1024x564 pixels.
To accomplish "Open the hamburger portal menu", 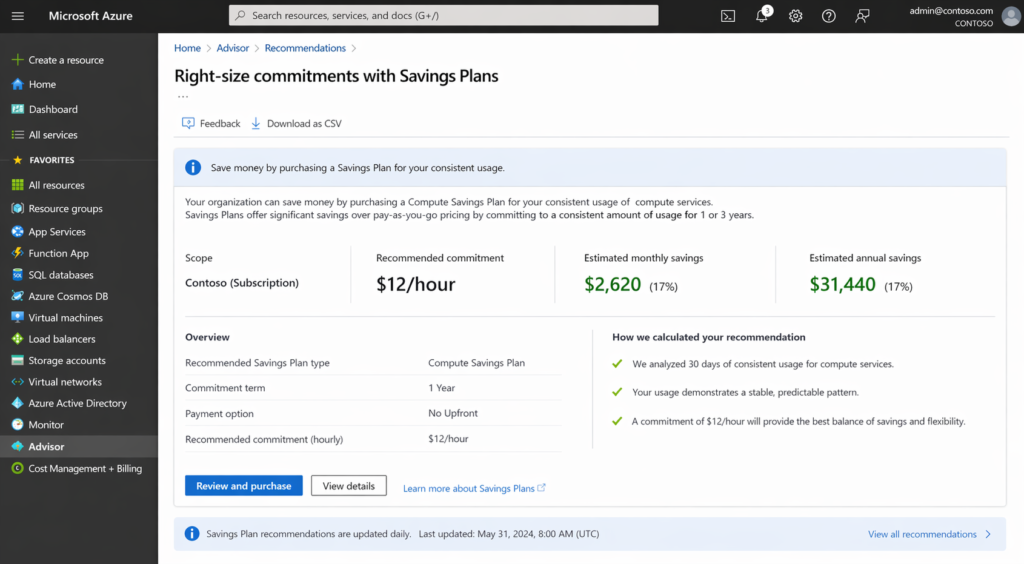I will pos(18,16).
